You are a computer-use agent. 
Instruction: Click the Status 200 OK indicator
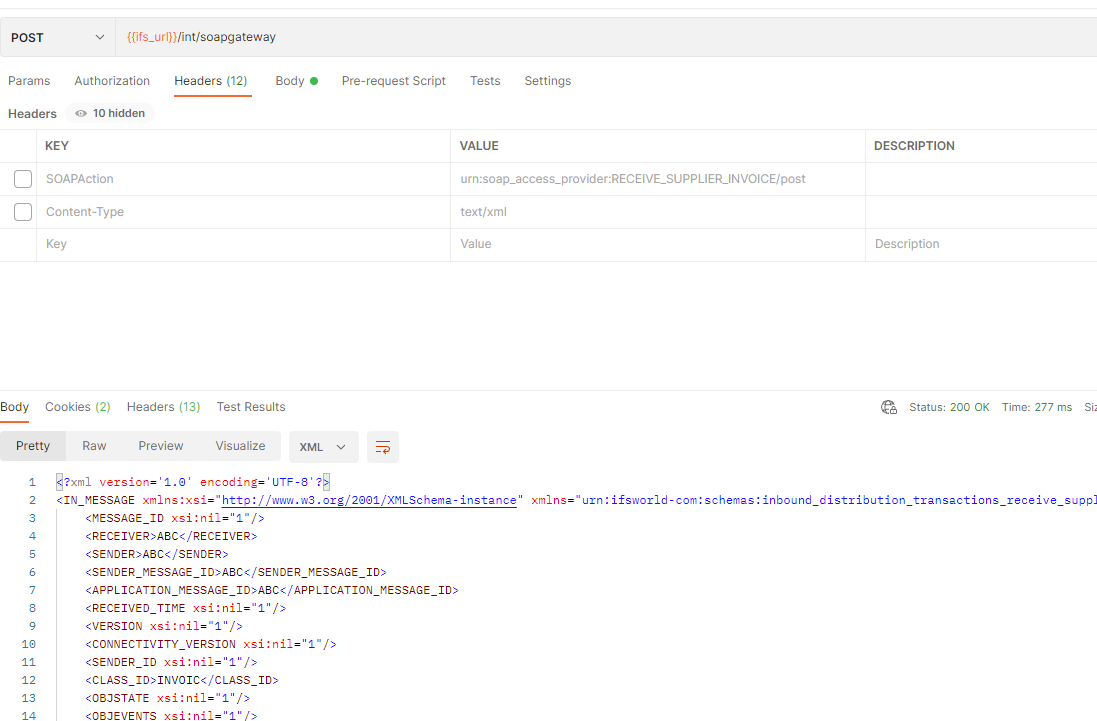949,407
